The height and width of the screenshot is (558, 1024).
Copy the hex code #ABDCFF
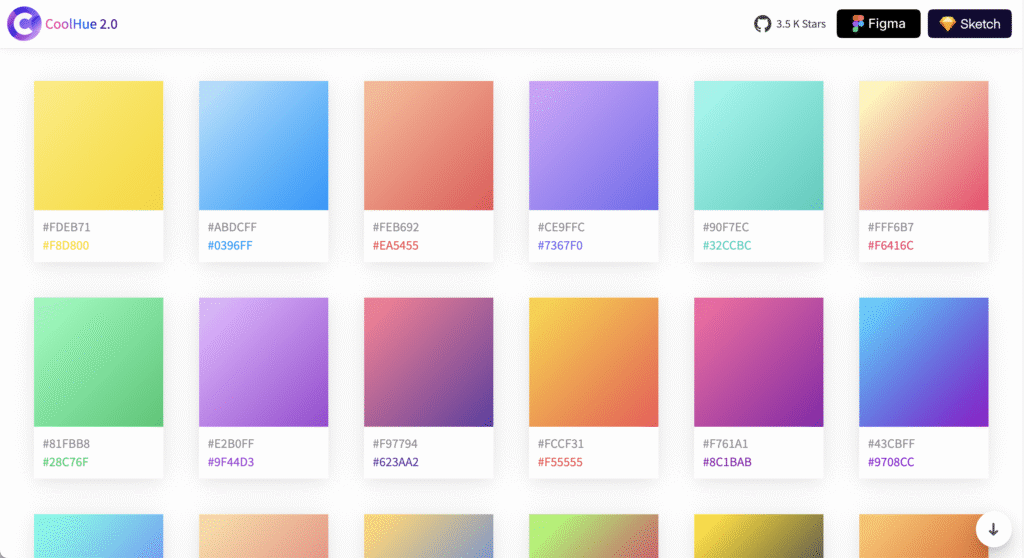pos(232,227)
